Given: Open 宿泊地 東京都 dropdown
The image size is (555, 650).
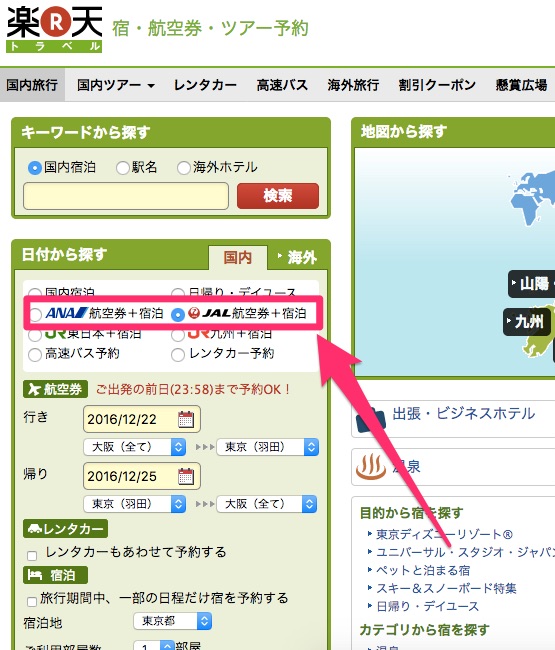Looking at the screenshot, I should [173, 621].
